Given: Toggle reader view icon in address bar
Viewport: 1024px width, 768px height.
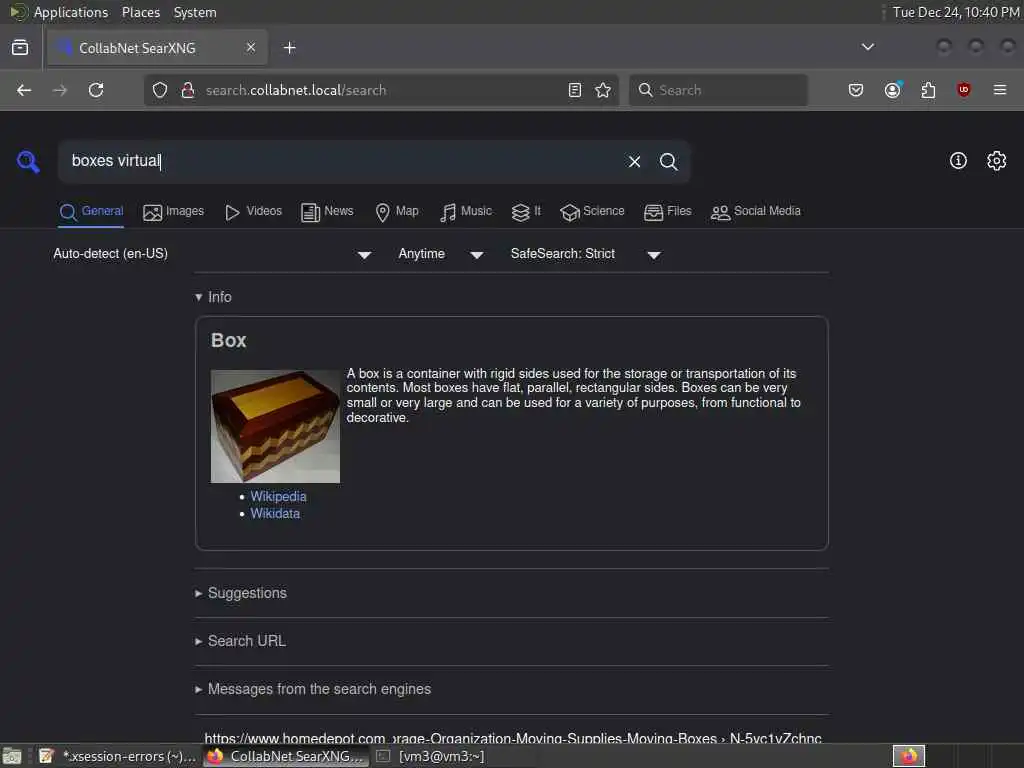Looking at the screenshot, I should click(575, 90).
